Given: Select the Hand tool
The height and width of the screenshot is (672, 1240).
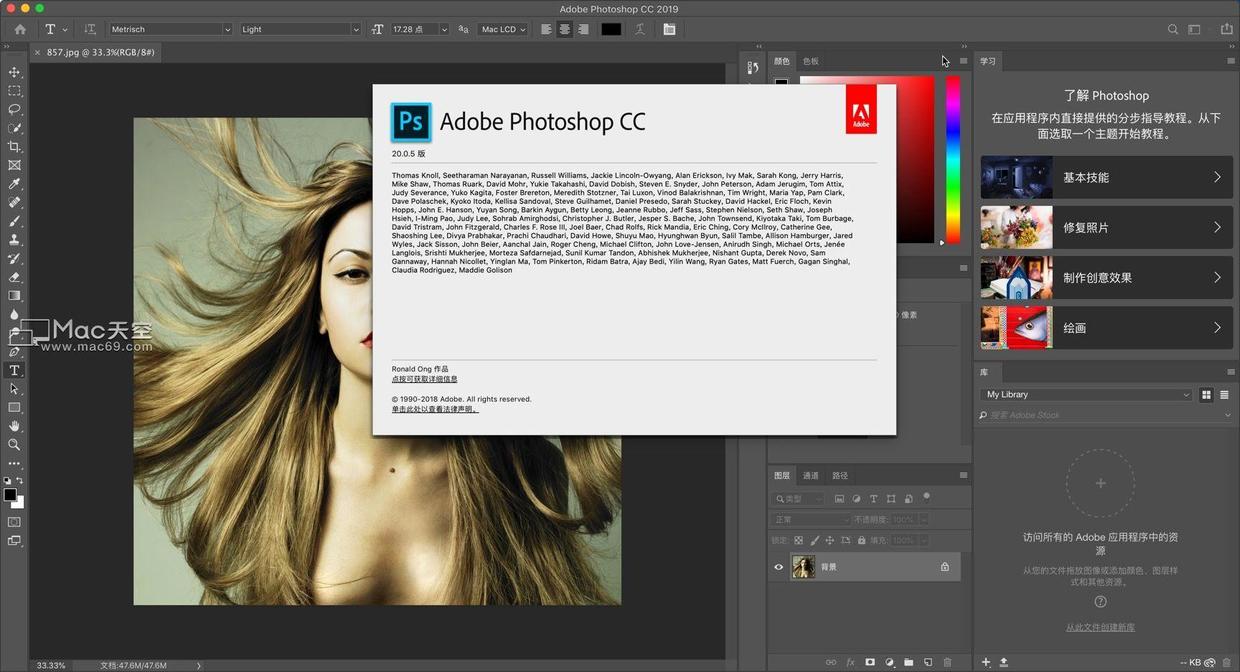Looking at the screenshot, I should [x=14, y=426].
